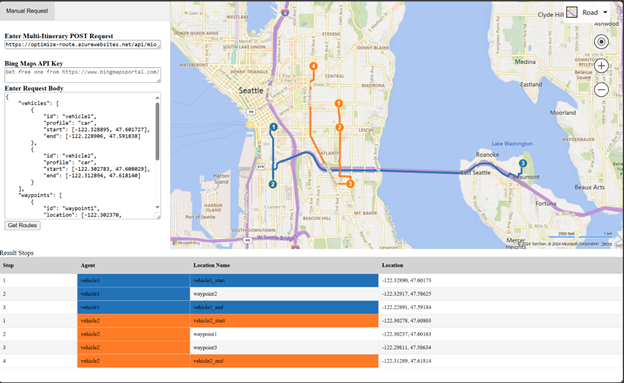Click coordinates -122.31289, 47.61814

point(406,361)
